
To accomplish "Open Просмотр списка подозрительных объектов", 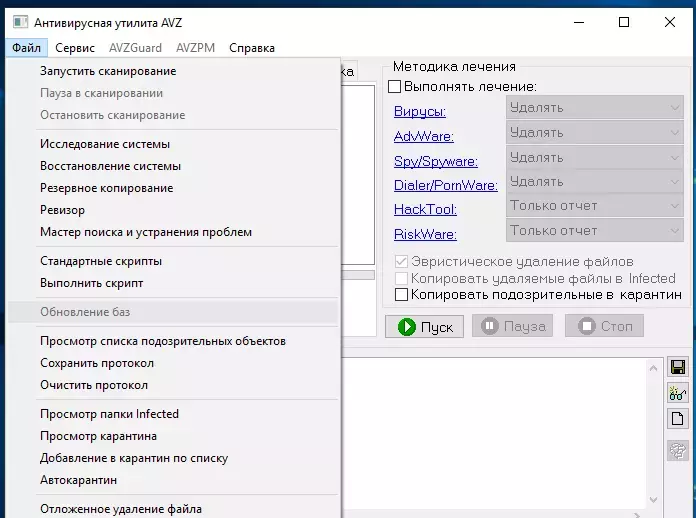I will point(173,341).
